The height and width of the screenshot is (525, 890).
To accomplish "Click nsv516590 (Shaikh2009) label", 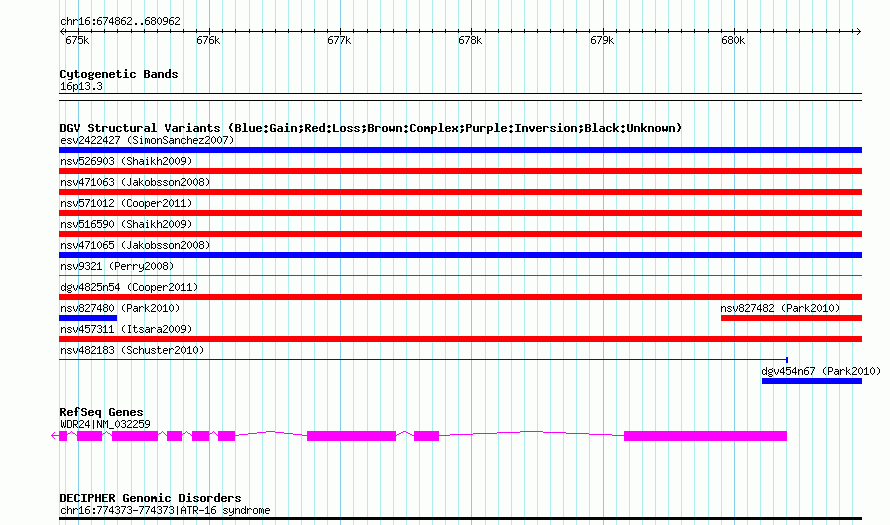I will point(126,224).
